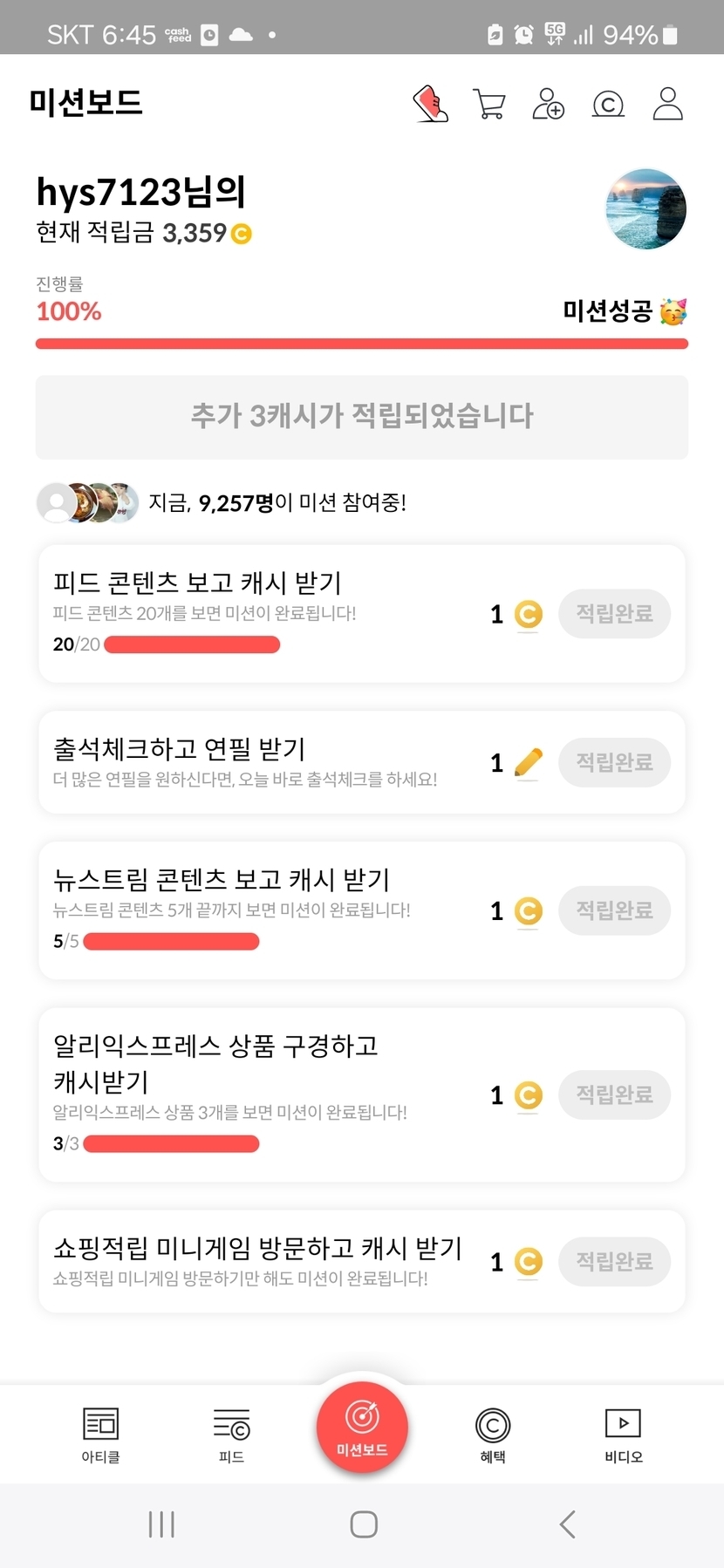Open the cash coin icon in header

pyautogui.click(x=608, y=105)
